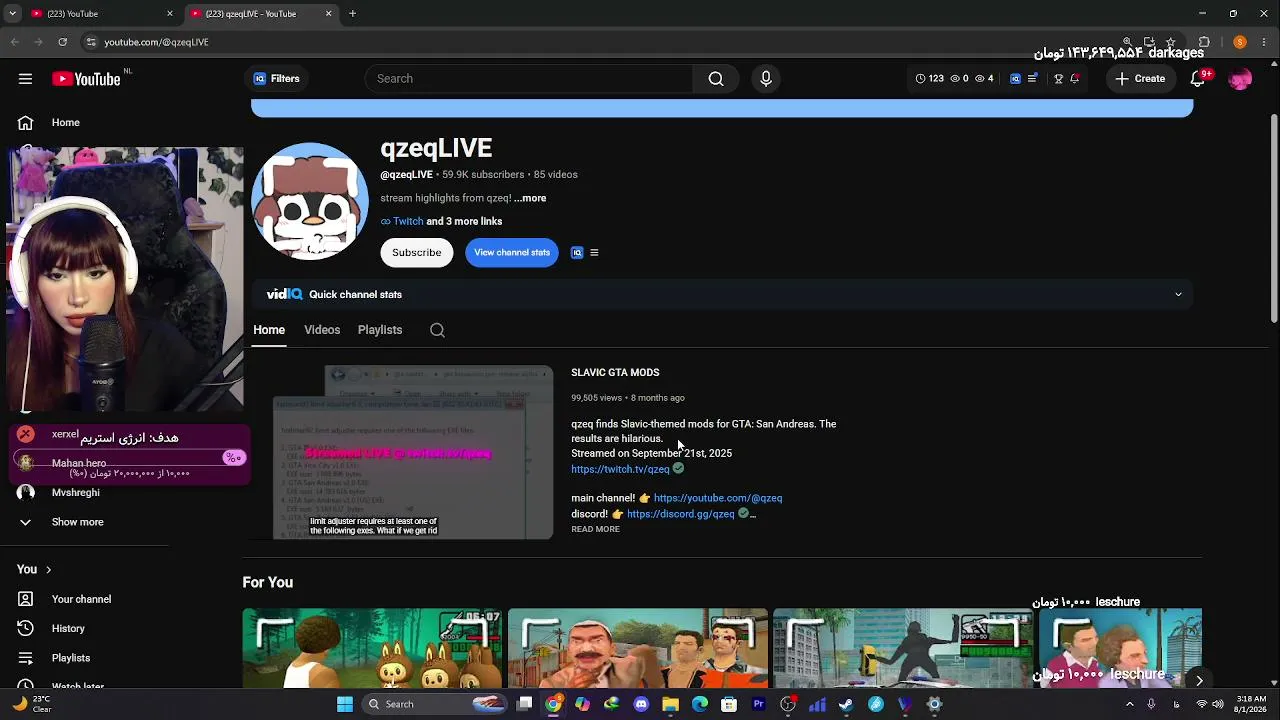Image resolution: width=1280 pixels, height=720 pixels.
Task: Select the channel Home tab
Action: coord(269,330)
